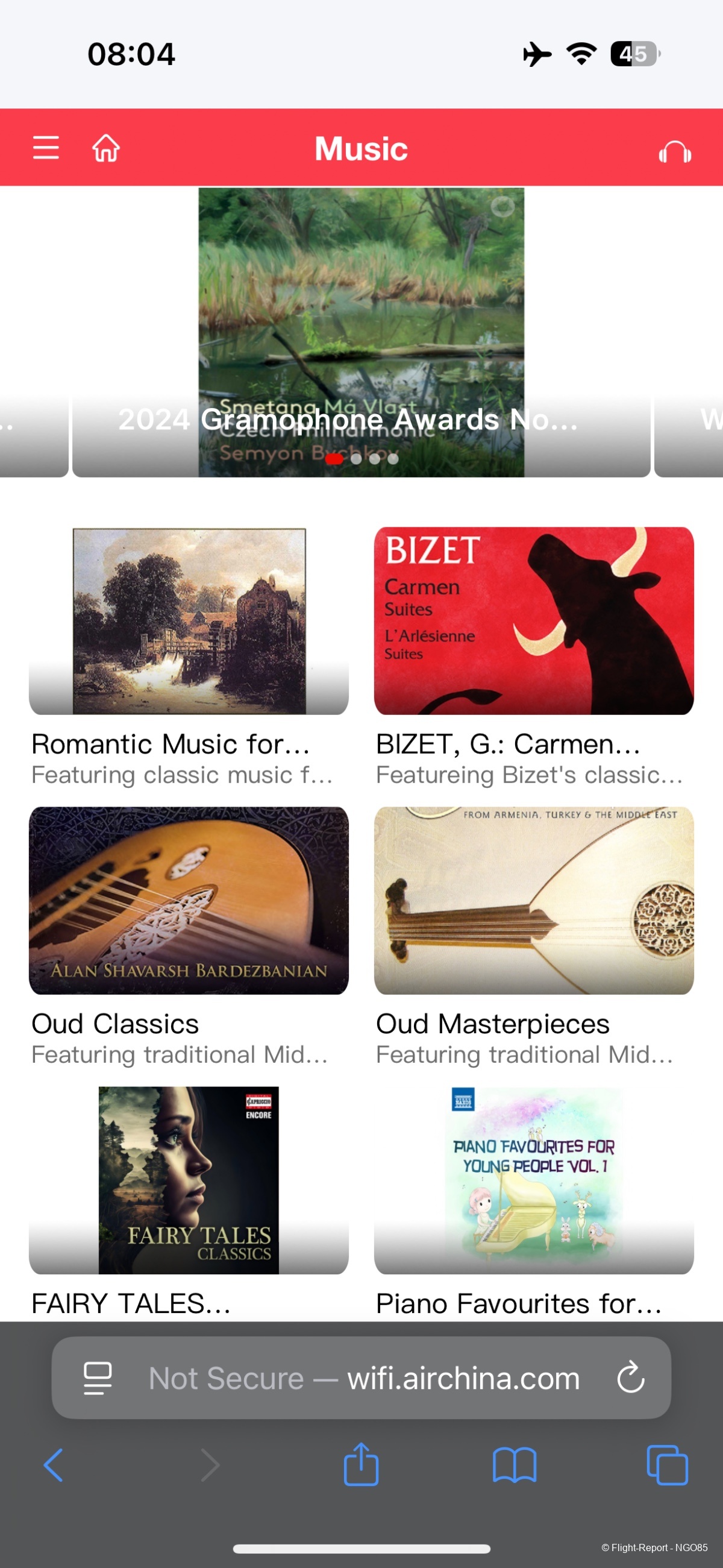Viewport: 723px width, 1568px height.
Task: Open the headphones player icon
Action: (x=674, y=151)
